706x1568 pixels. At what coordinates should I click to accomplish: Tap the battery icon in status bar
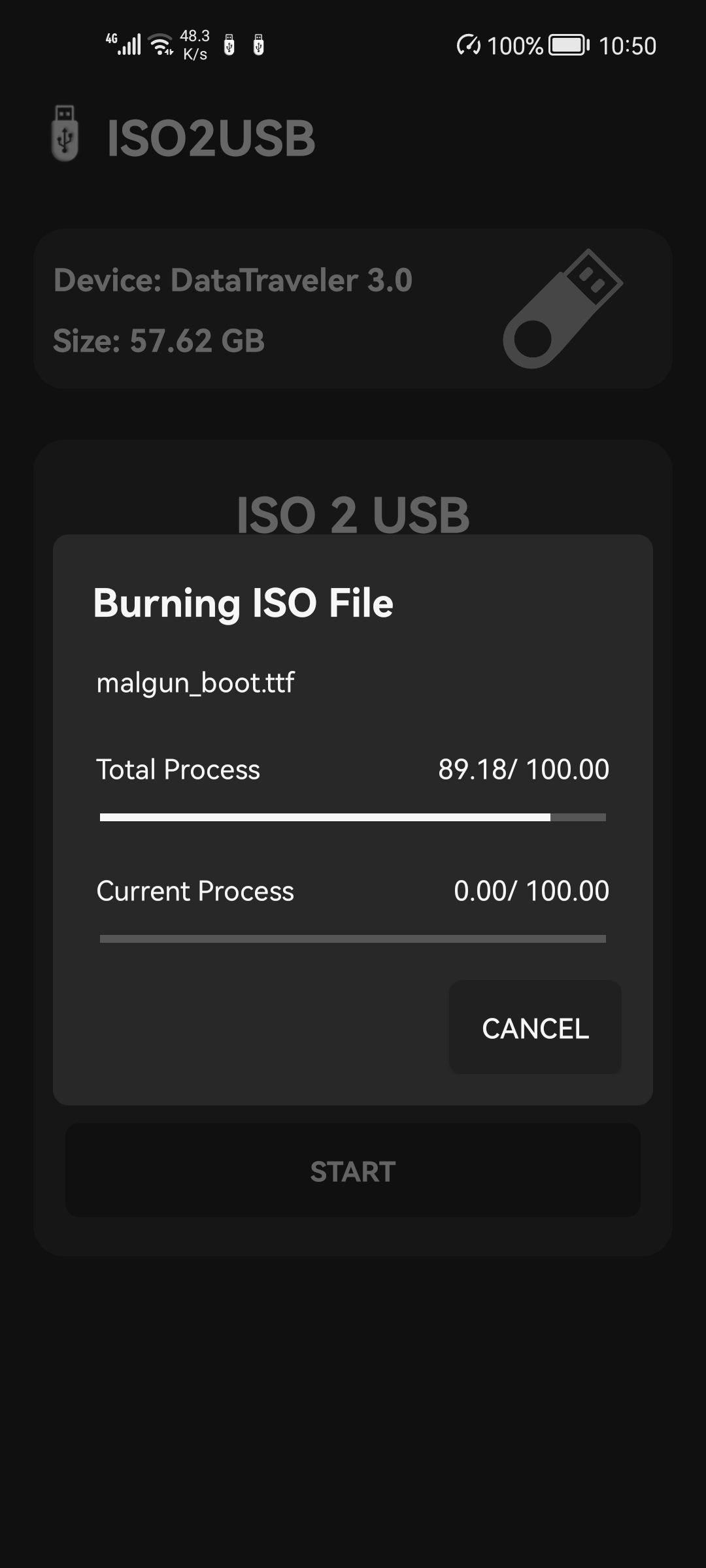pos(568,45)
